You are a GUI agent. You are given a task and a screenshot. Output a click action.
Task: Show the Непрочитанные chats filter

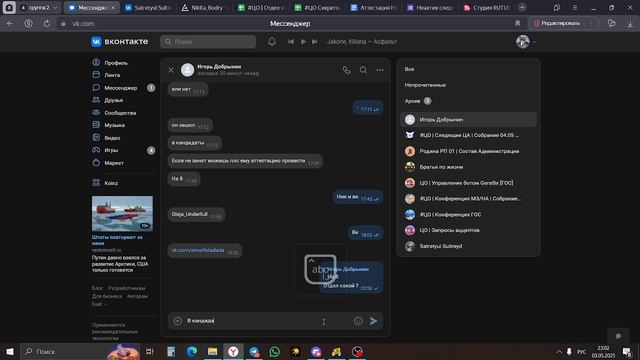(x=425, y=85)
